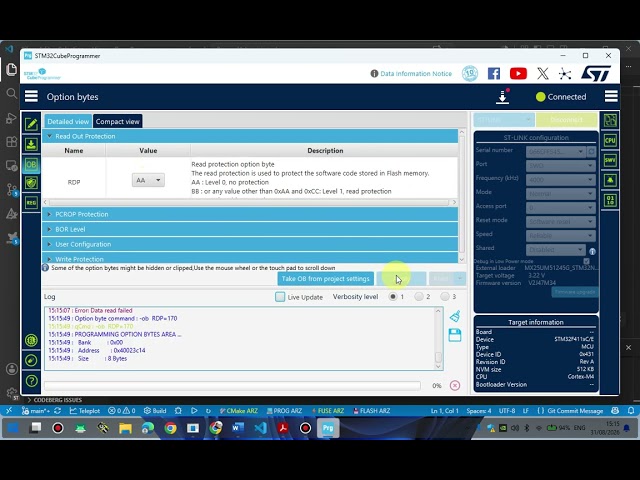Select the OB option bytes sidebar icon
The height and width of the screenshot is (480, 640).
31,164
